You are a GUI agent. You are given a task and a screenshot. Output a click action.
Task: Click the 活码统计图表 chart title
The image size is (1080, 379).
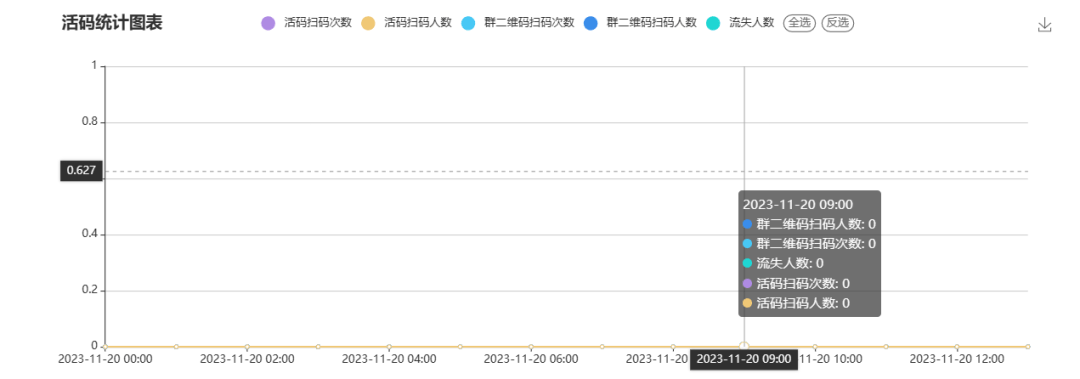click(112, 23)
